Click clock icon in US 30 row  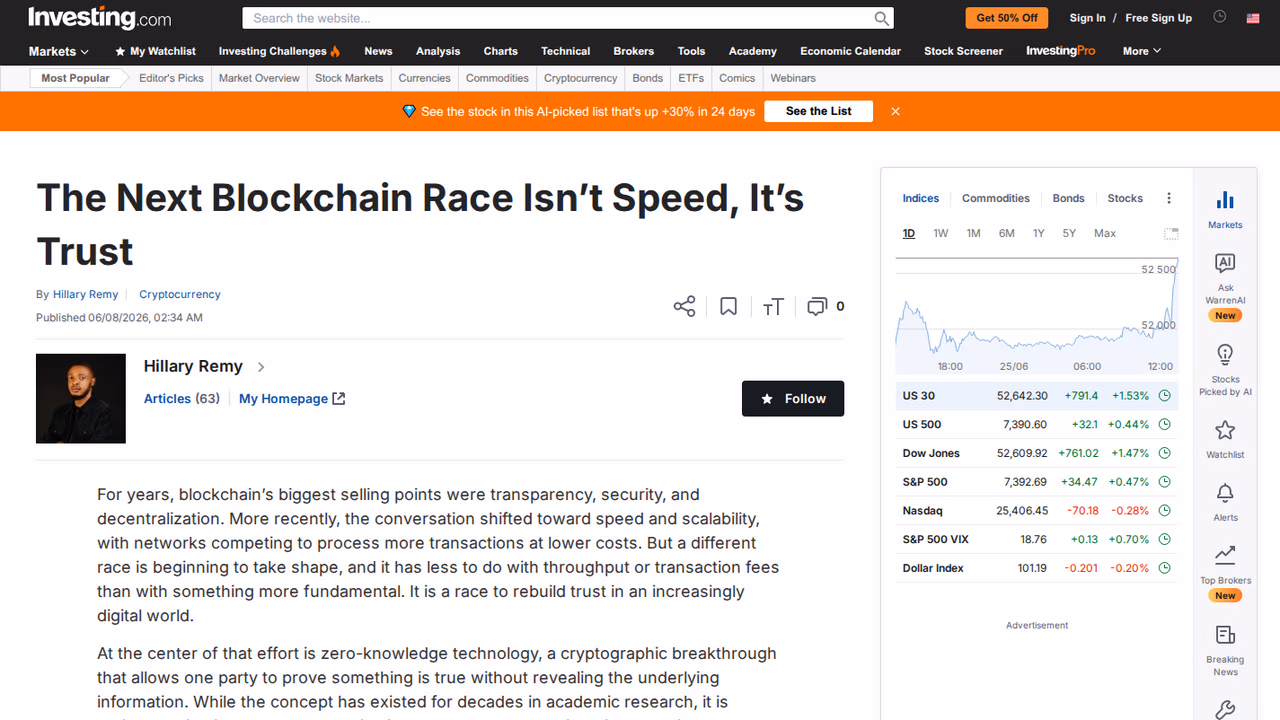(1164, 396)
